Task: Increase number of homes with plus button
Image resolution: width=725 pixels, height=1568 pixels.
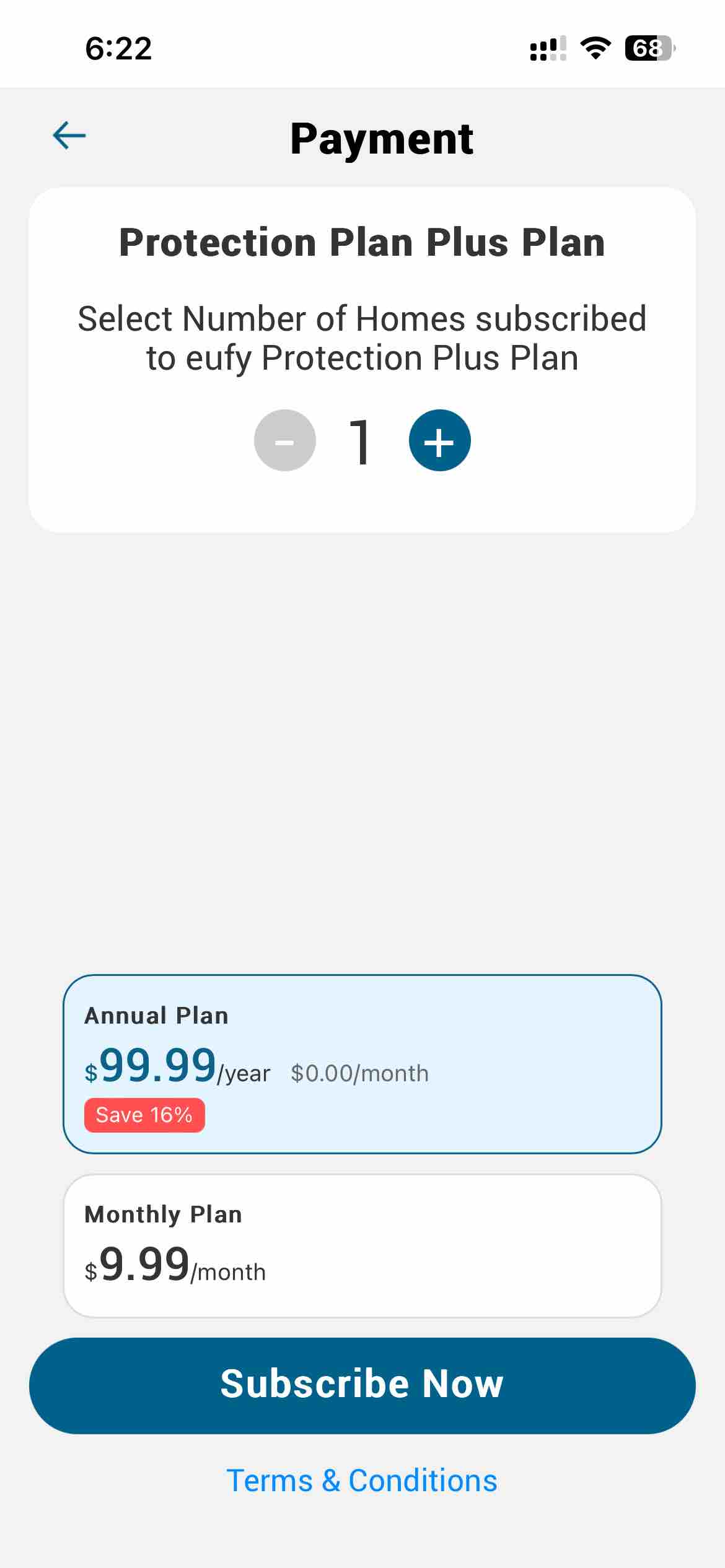Action: [439, 441]
